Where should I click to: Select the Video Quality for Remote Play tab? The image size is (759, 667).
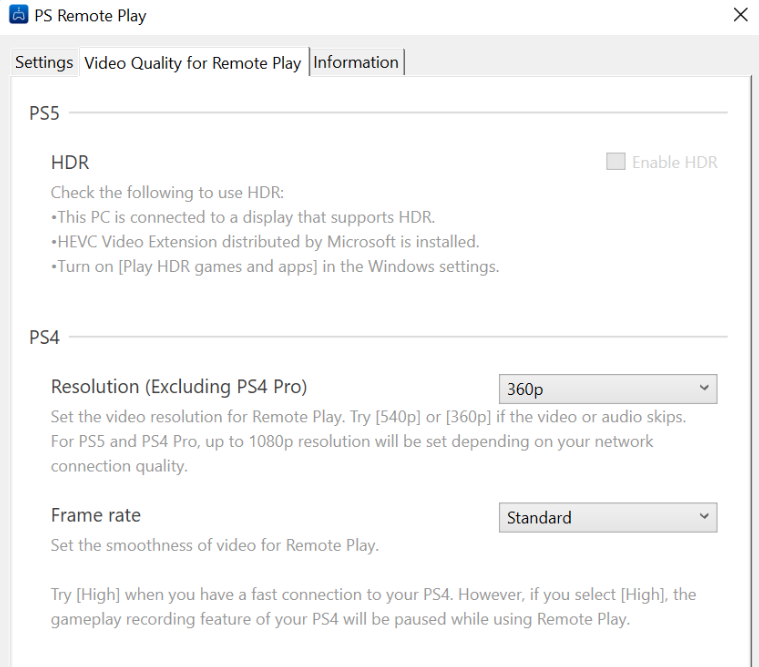(x=193, y=63)
